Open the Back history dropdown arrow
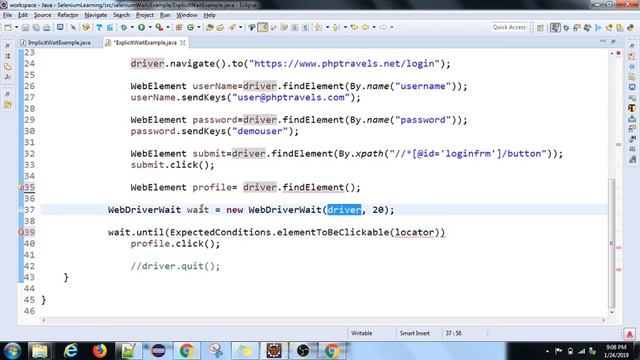 coord(373,27)
